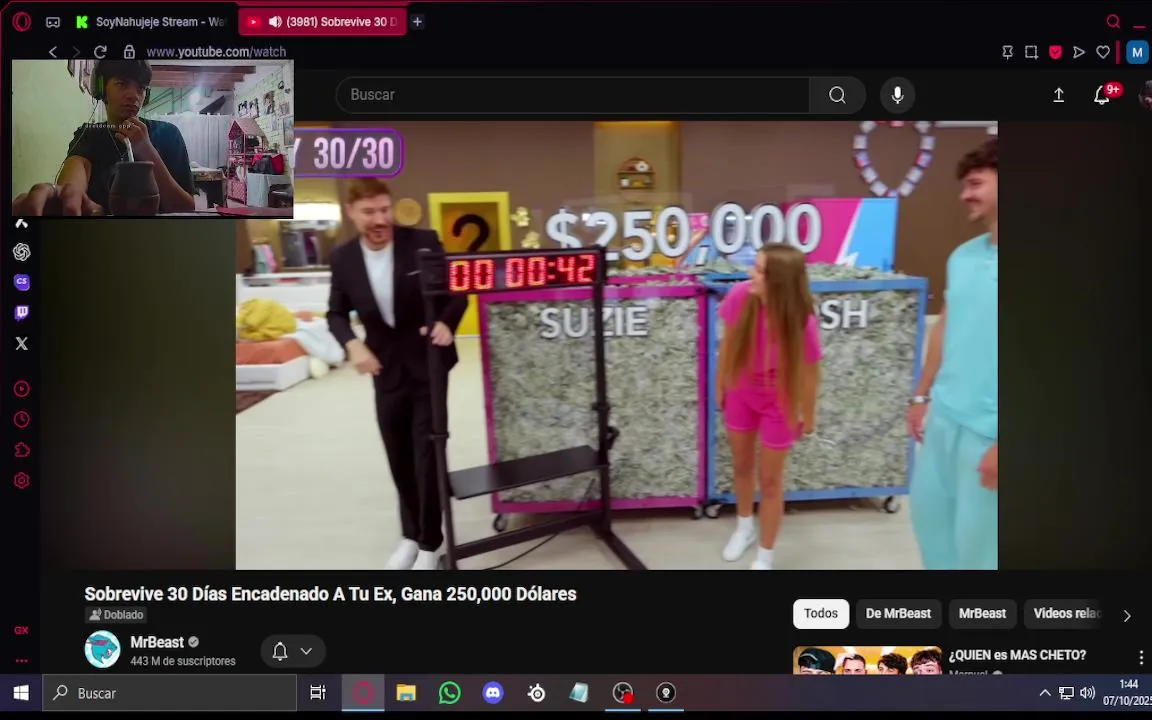Open a new browser tab
The width and height of the screenshot is (1152, 720).
point(417,22)
